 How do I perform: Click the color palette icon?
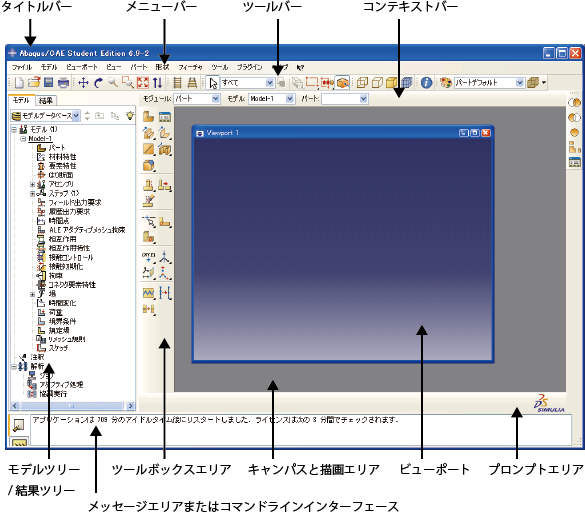click(446, 82)
